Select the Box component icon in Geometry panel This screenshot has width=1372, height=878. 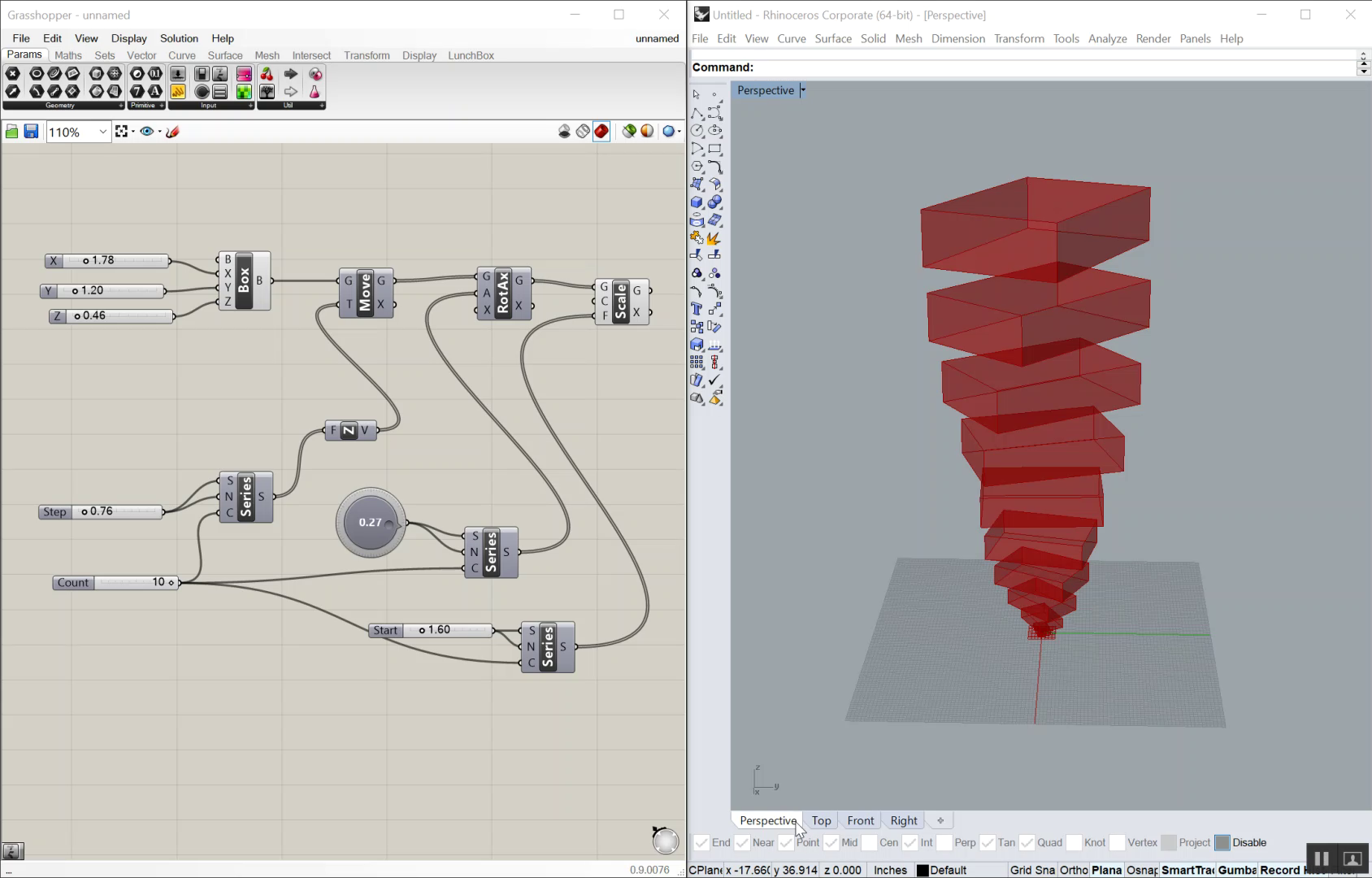point(97,73)
